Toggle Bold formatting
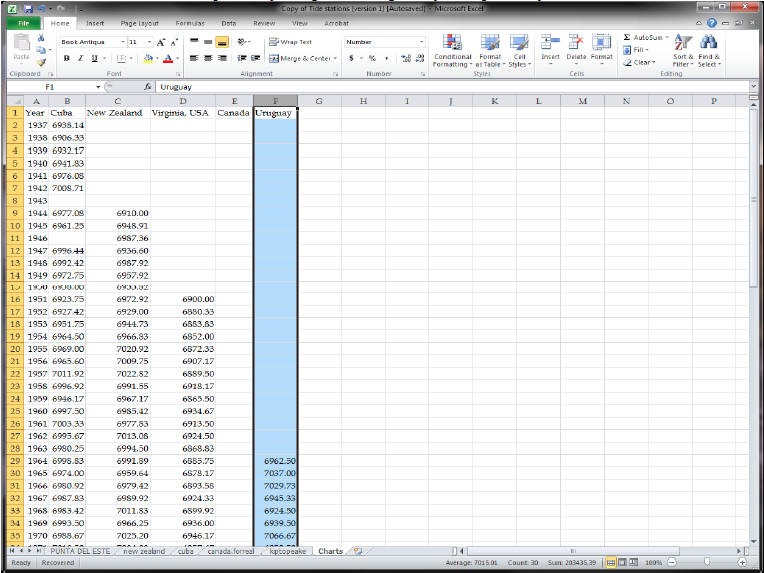Image resolution: width=764 pixels, height=573 pixels. [66, 58]
